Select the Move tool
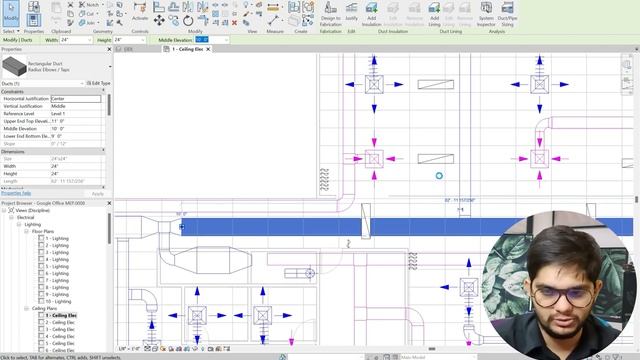The image size is (640, 360). pyautogui.click(x=159, y=20)
